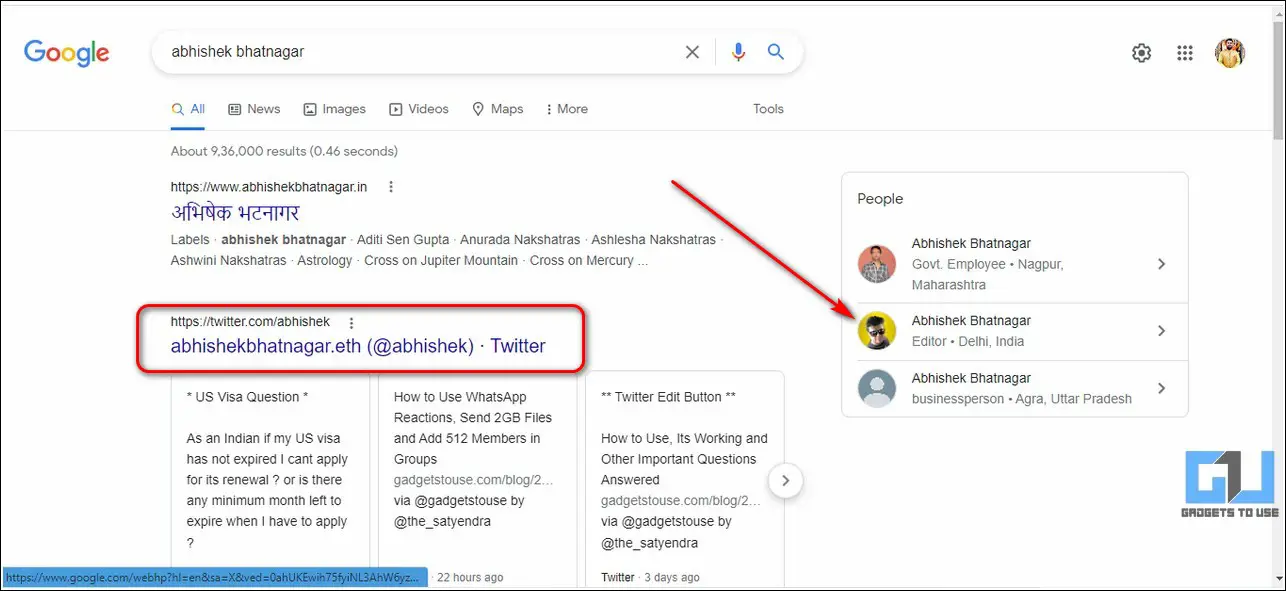This screenshot has width=1286, height=591.
Task: Select the All results tab
Action: [x=188, y=109]
